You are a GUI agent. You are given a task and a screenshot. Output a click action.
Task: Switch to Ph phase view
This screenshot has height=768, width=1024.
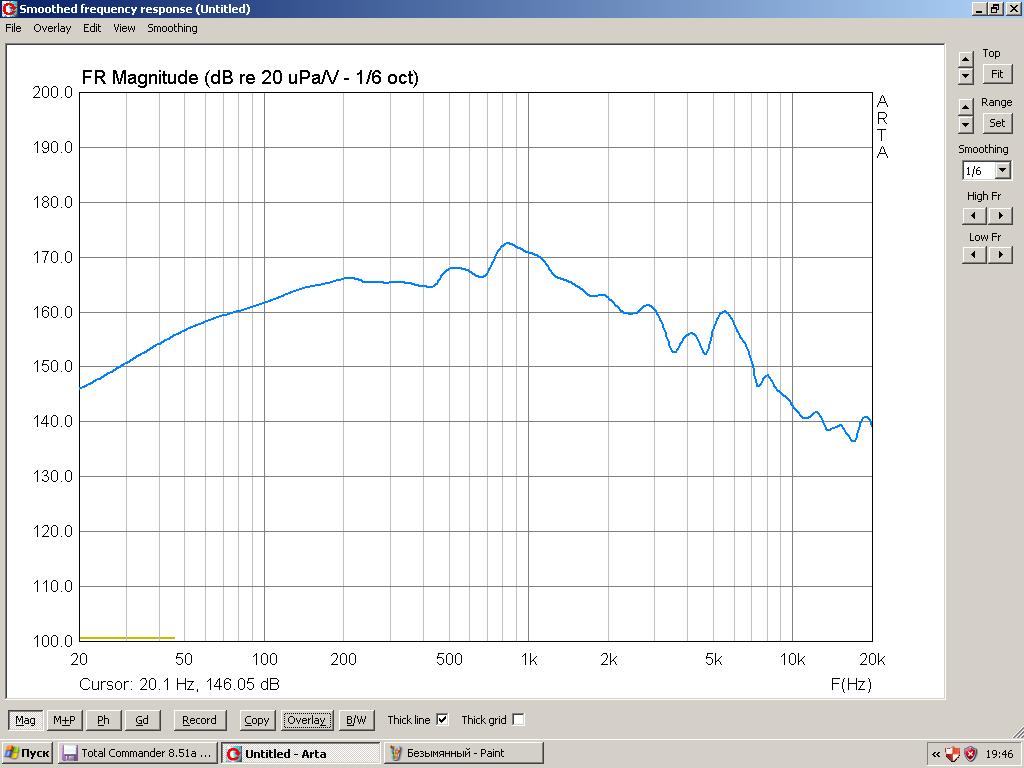pyautogui.click(x=103, y=720)
